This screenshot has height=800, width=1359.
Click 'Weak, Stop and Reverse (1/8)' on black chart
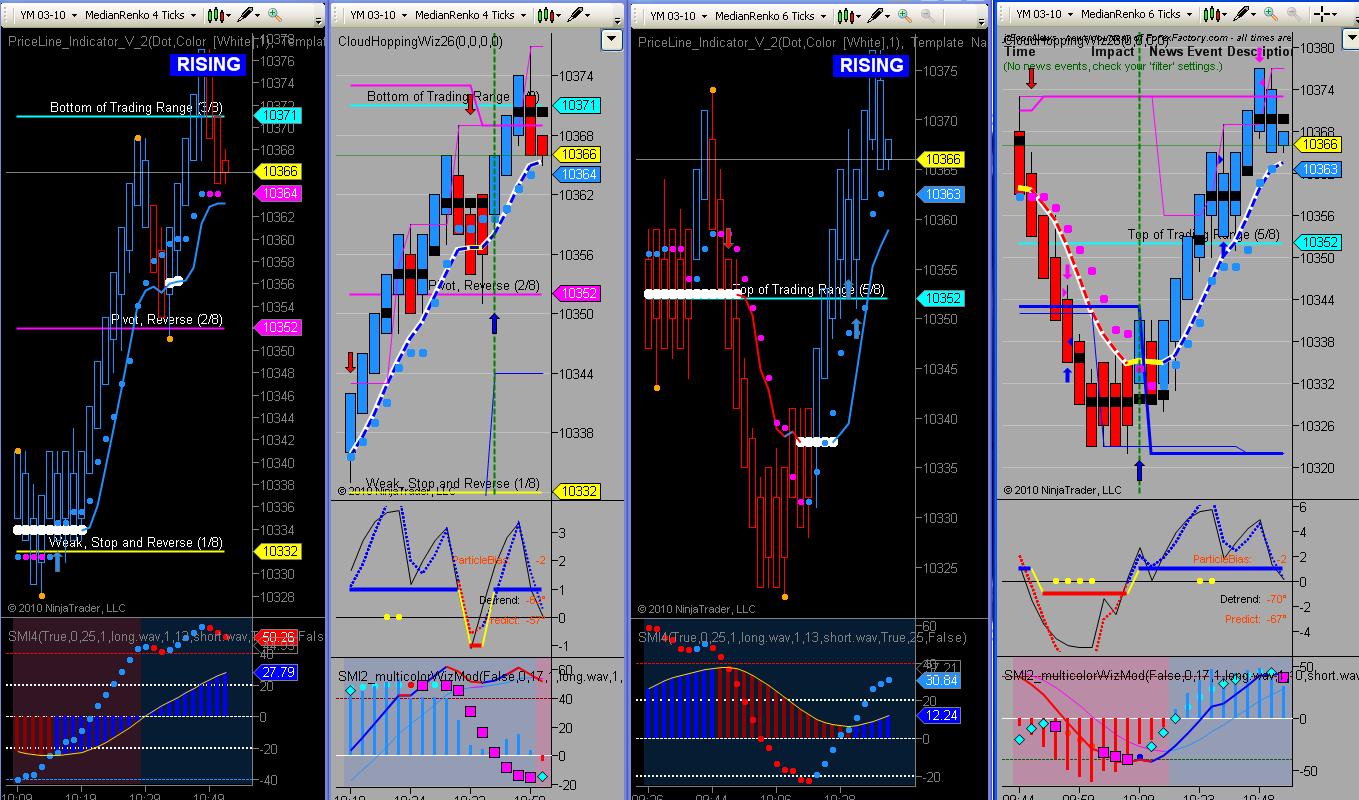(136, 542)
